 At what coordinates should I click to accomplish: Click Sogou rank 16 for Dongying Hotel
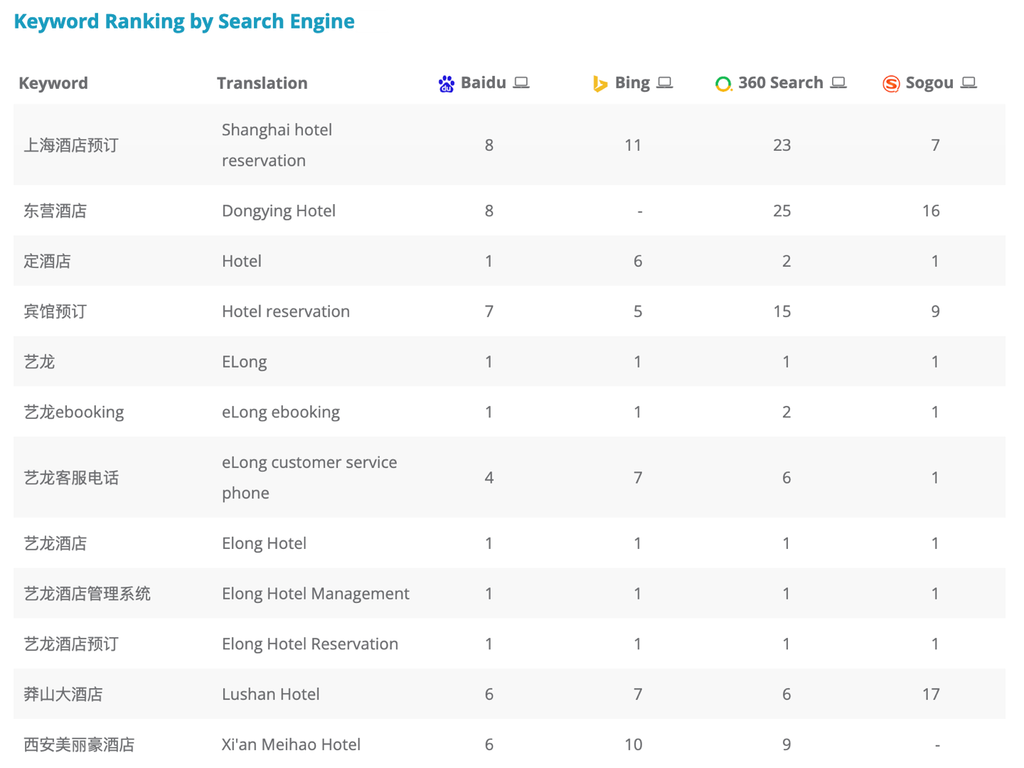coord(931,211)
